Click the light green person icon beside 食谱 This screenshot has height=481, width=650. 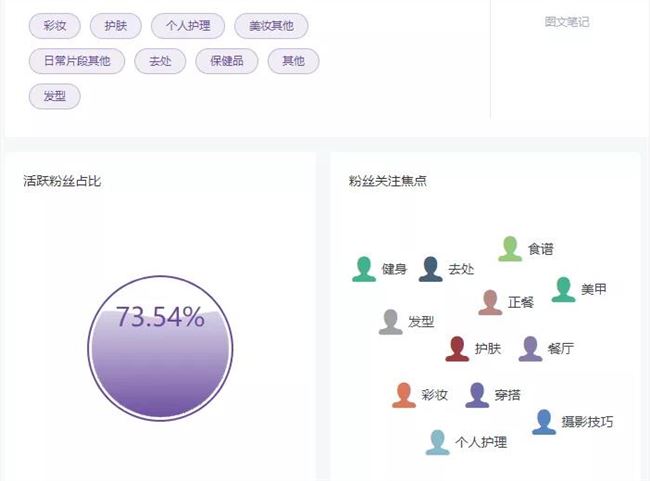510,249
